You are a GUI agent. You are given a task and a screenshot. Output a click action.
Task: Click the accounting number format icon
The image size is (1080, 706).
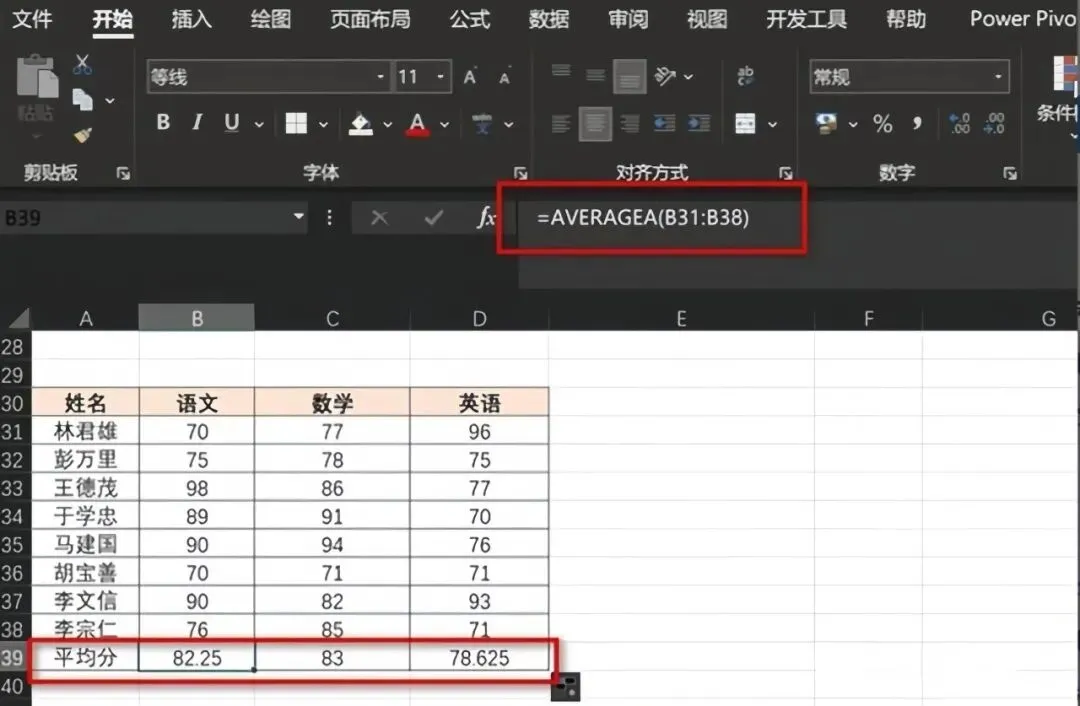tap(826, 124)
